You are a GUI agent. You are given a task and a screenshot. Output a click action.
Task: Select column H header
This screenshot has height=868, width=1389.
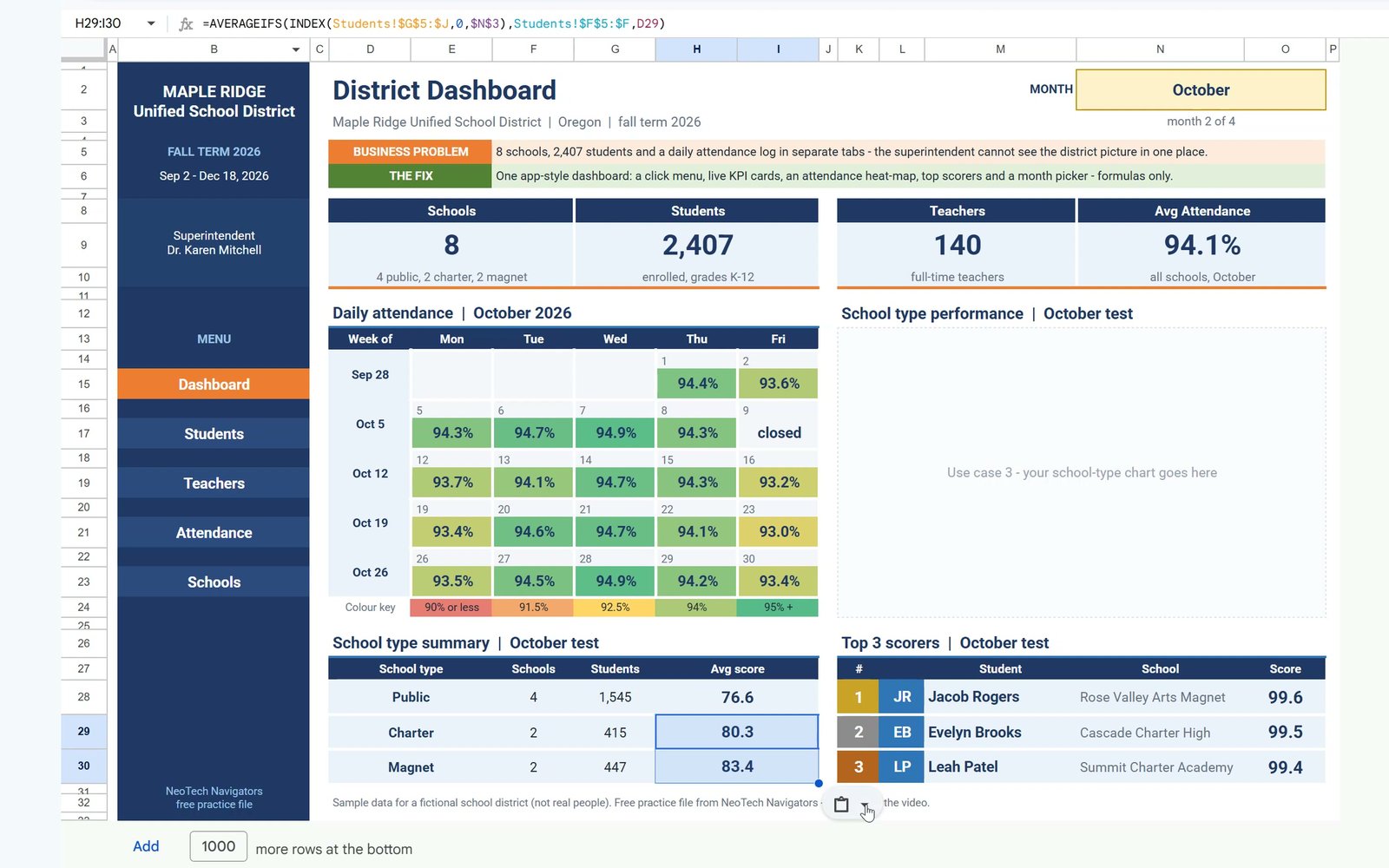point(696,49)
